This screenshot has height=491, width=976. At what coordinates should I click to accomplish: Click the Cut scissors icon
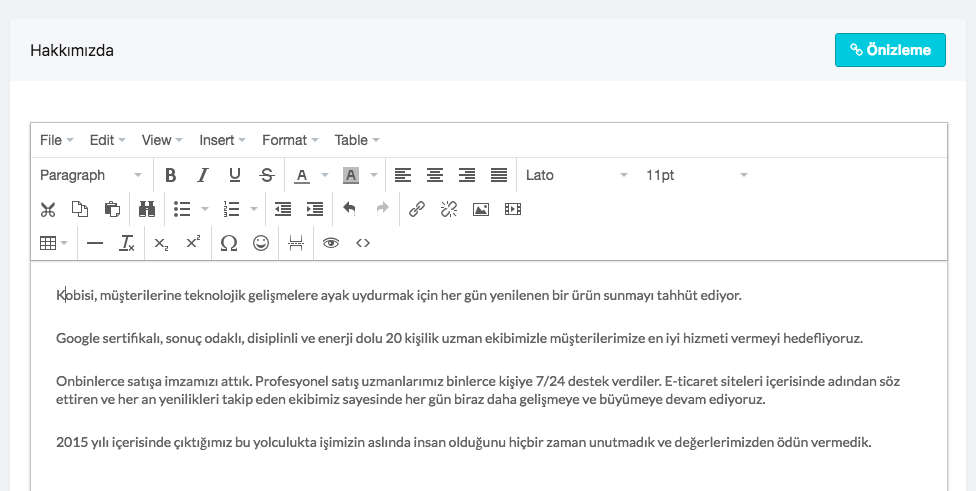[48, 209]
